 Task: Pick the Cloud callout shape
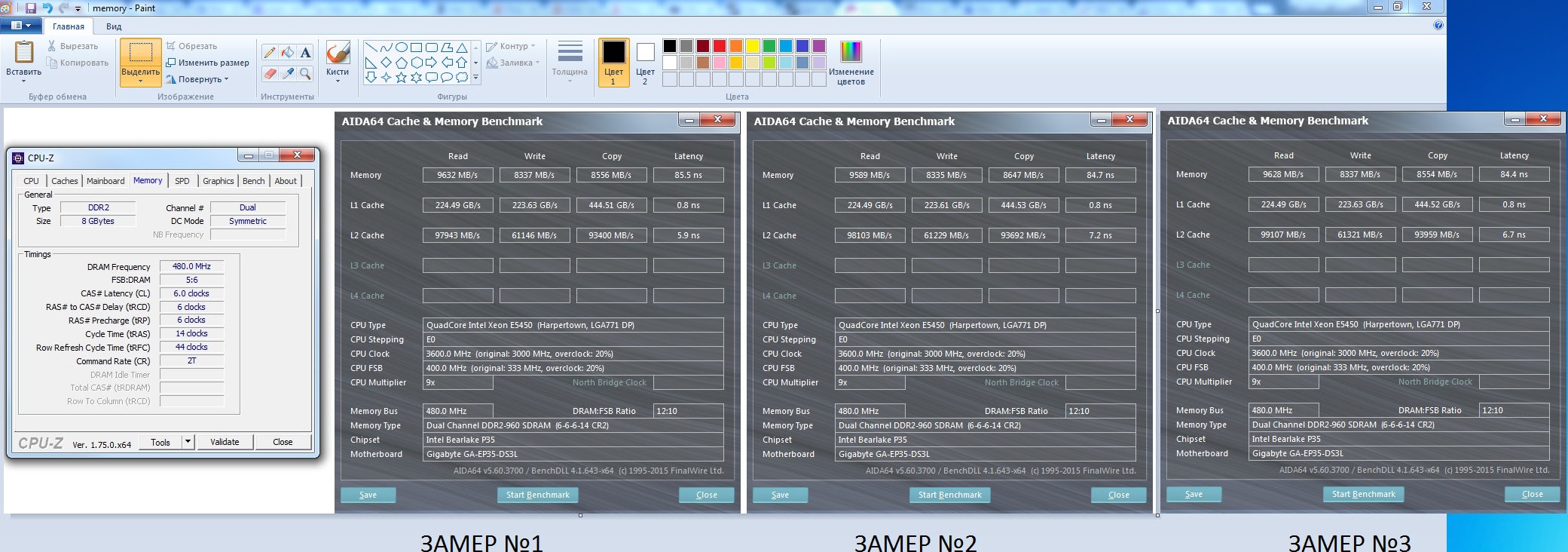pos(461,78)
